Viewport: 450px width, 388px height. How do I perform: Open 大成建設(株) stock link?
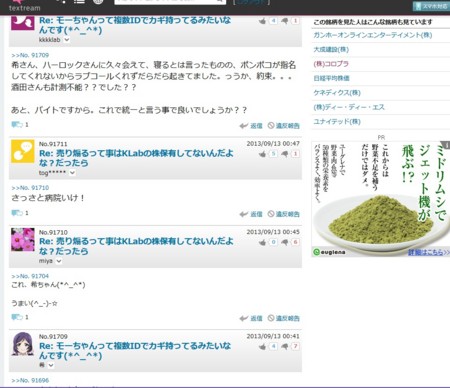[331, 49]
